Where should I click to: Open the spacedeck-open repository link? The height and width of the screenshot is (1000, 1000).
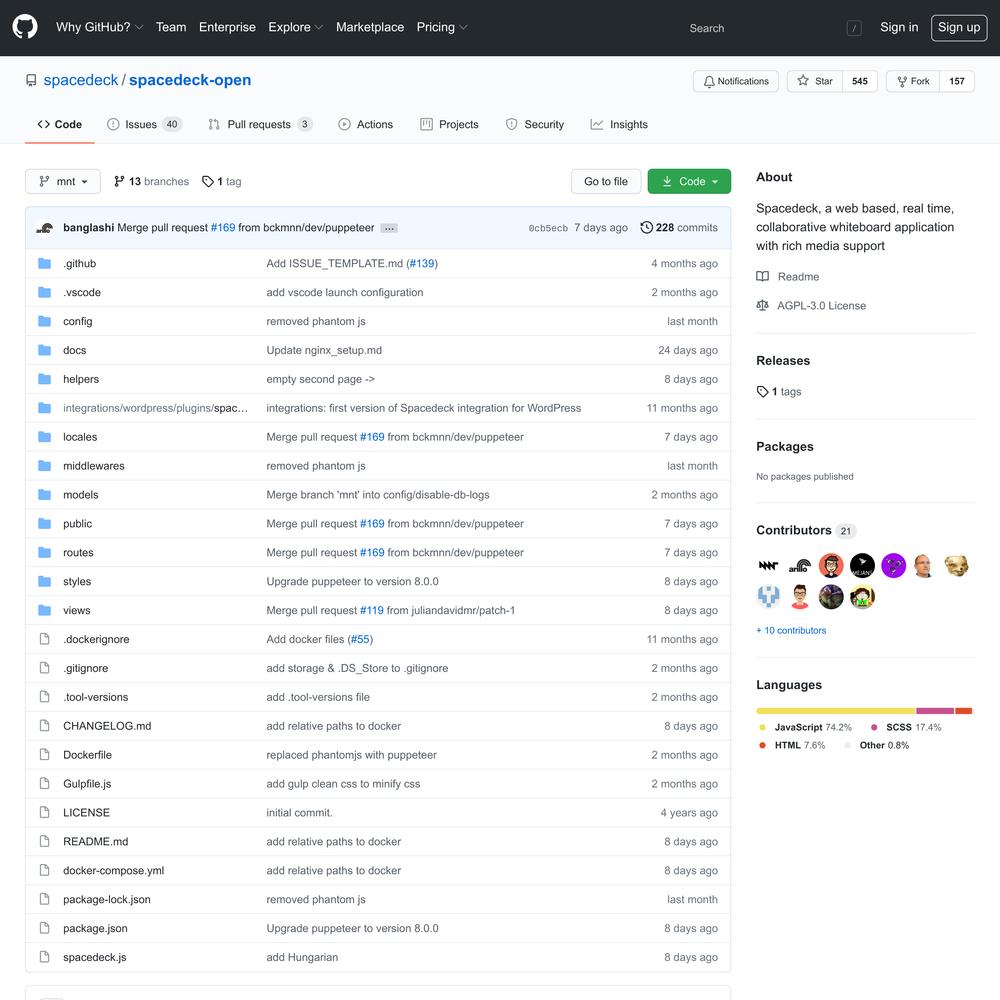click(x=190, y=80)
